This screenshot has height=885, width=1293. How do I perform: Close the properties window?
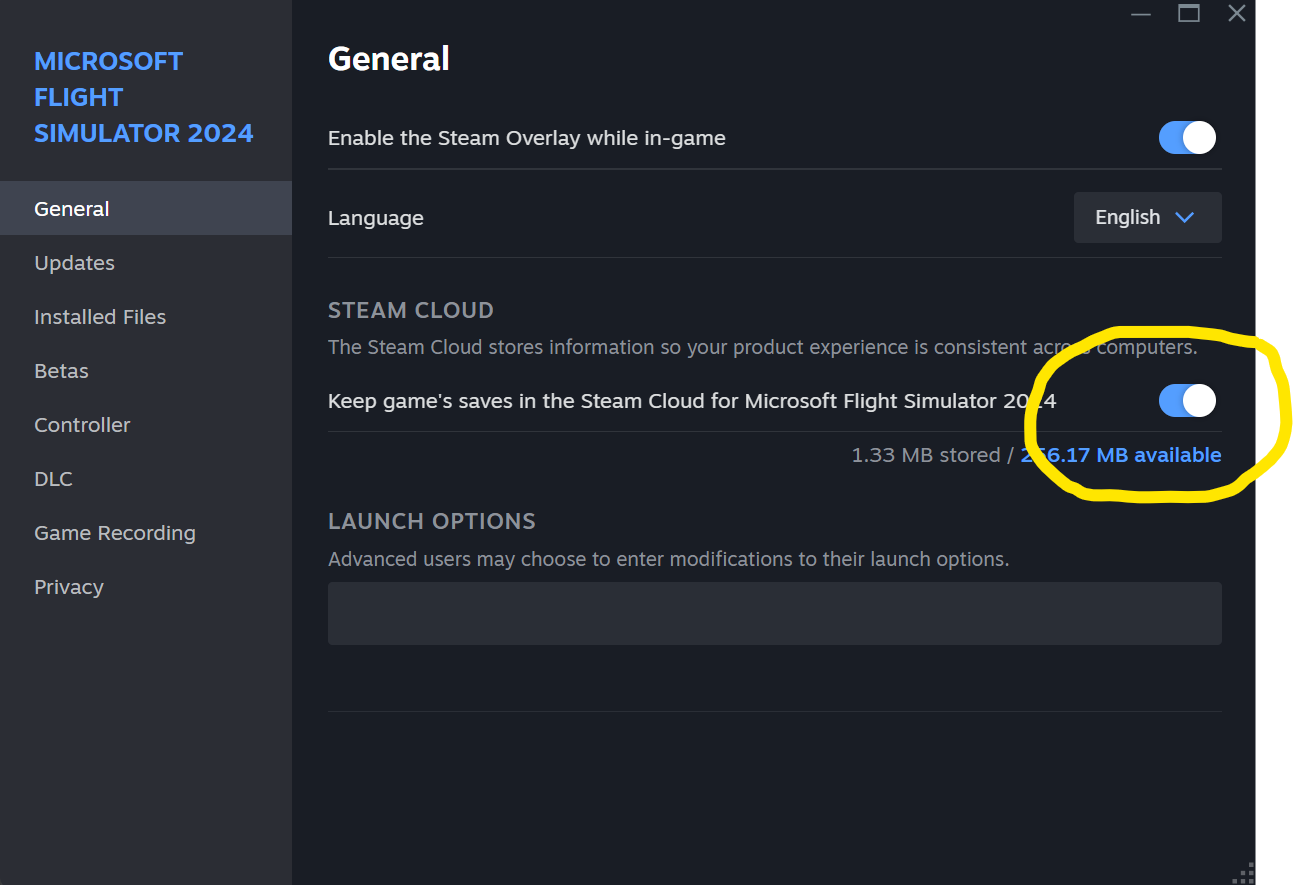(x=1237, y=13)
